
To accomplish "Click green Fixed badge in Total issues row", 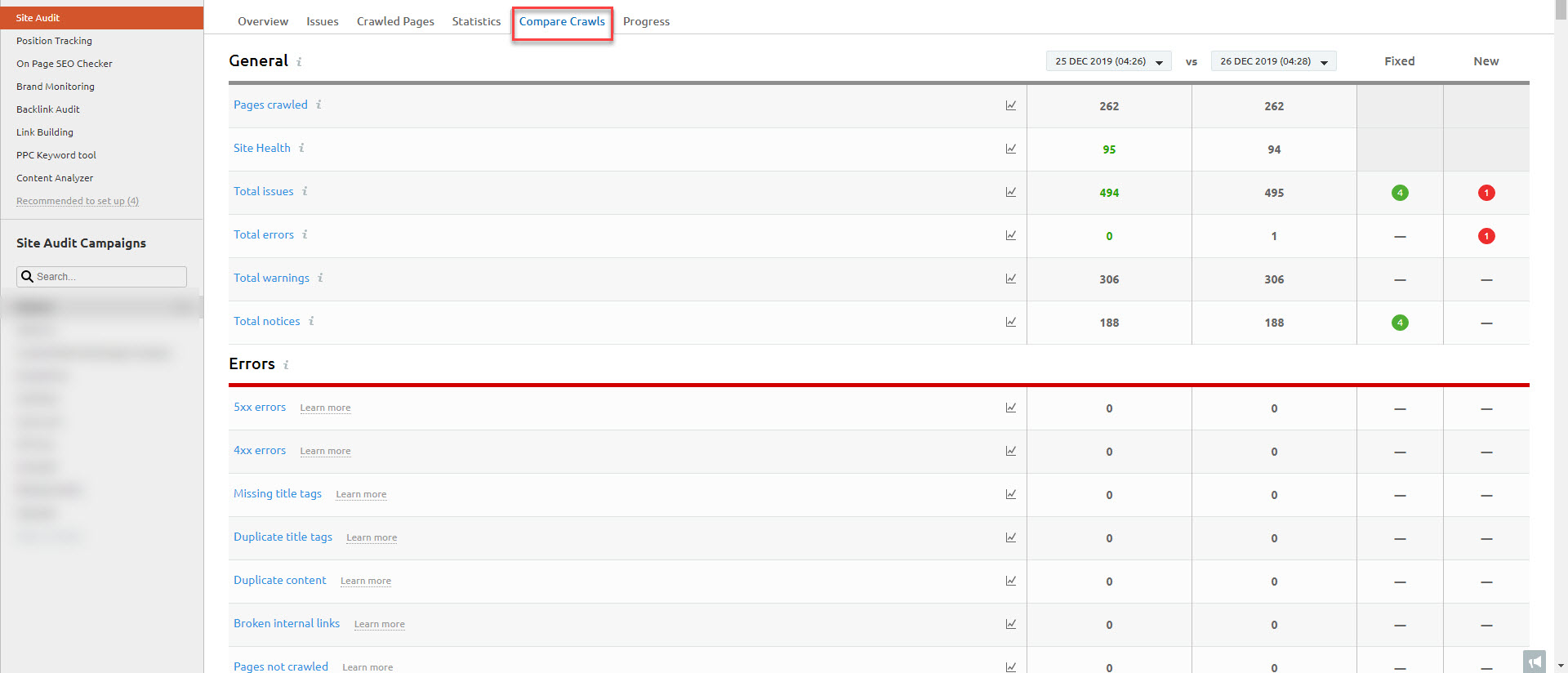I will coord(1399,193).
